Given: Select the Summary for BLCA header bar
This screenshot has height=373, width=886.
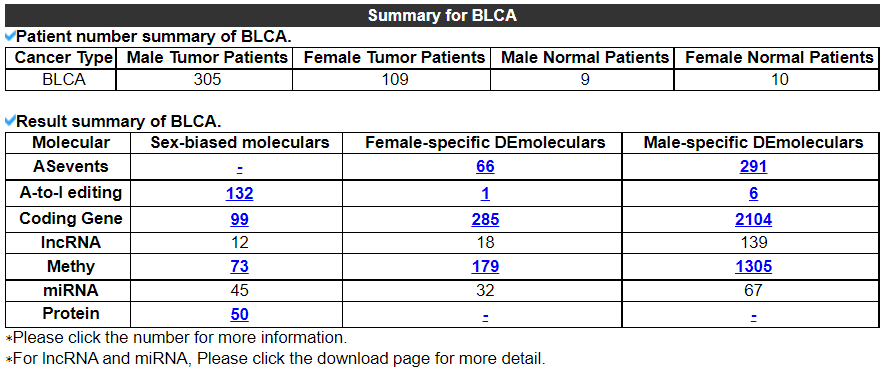Looking at the screenshot, I should (x=442, y=15).
